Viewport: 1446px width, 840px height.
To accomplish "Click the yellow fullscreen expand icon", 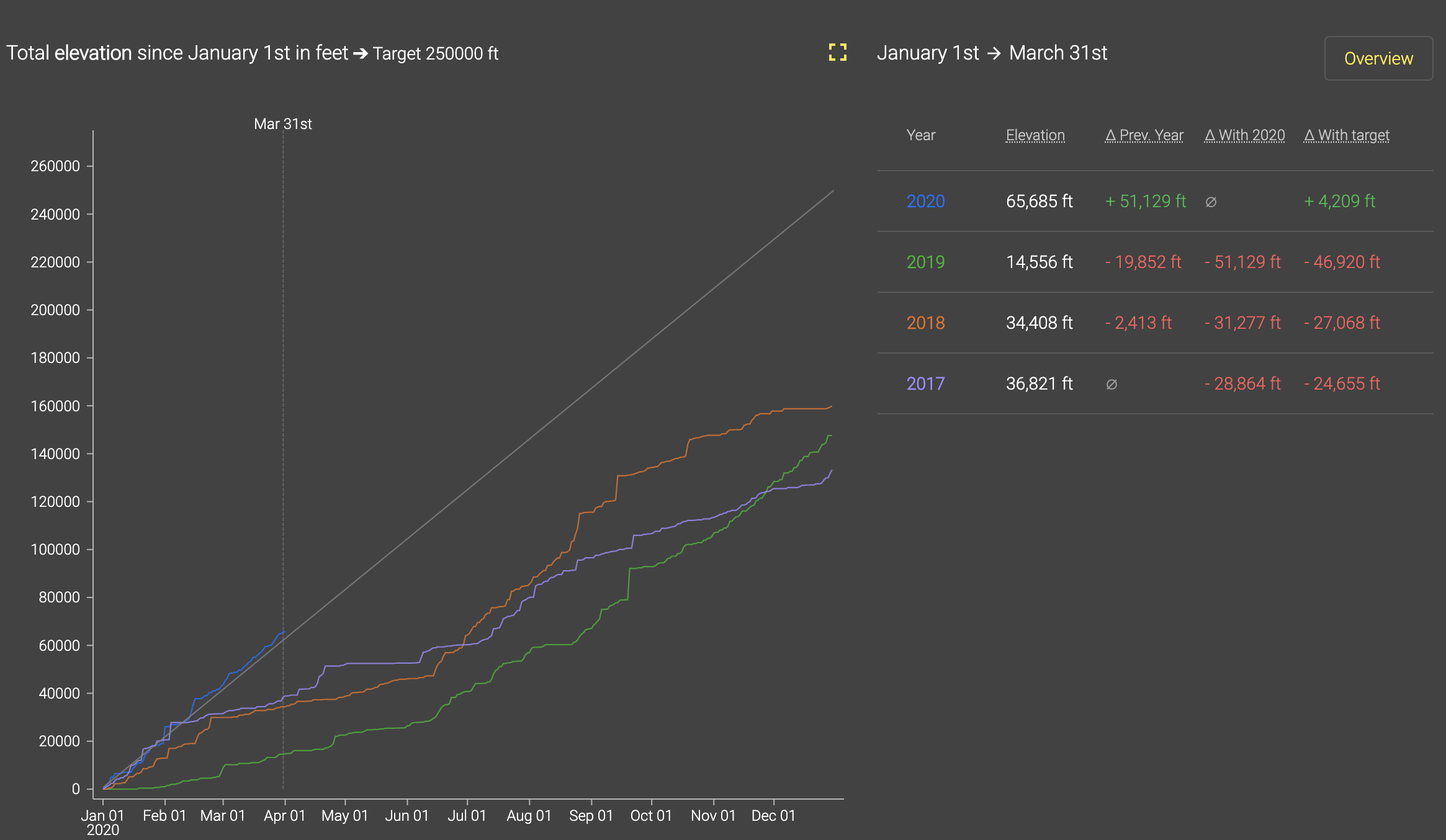I will [x=837, y=53].
